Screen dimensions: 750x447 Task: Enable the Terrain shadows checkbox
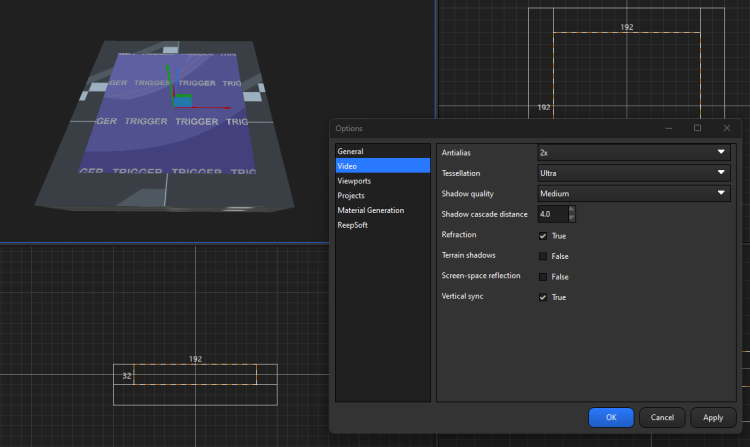(543, 256)
